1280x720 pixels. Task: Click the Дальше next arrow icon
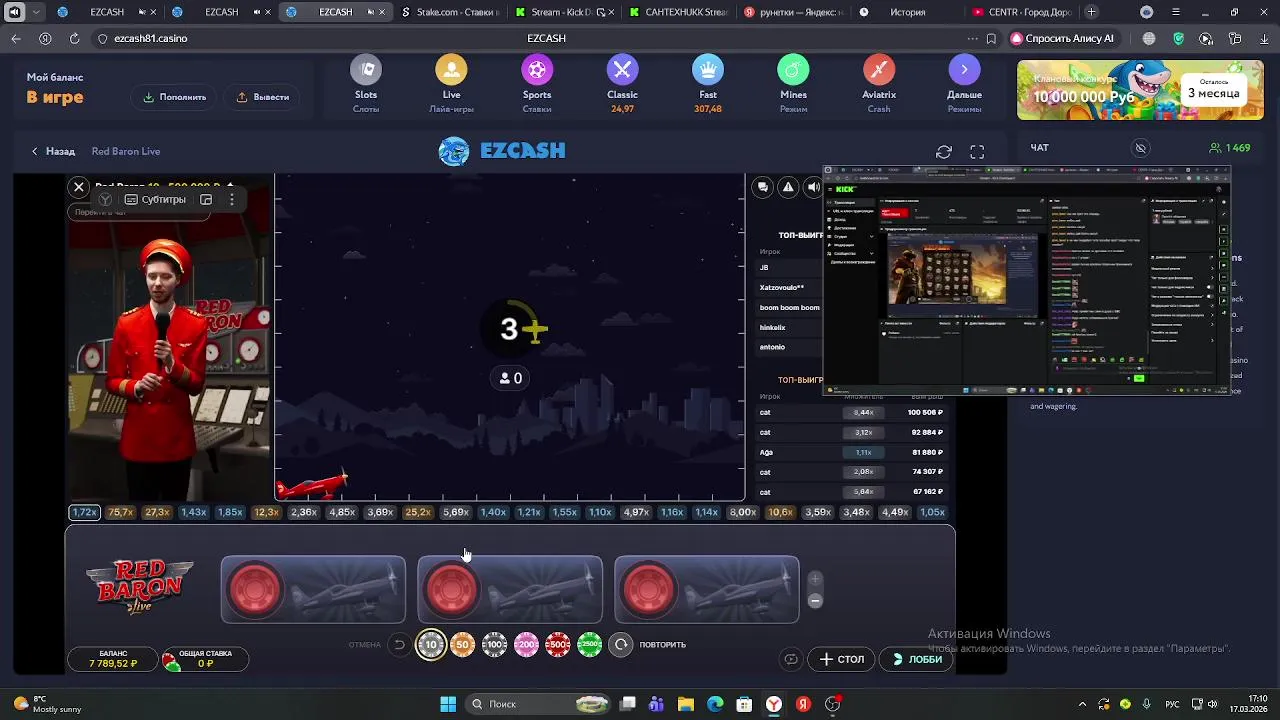964,70
